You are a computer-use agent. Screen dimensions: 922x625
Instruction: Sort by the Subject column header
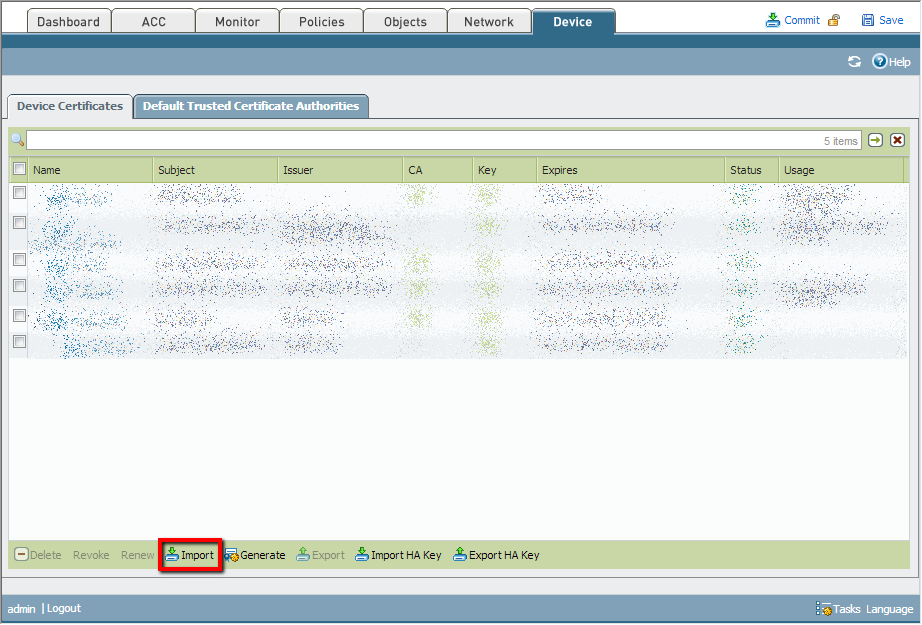click(215, 170)
